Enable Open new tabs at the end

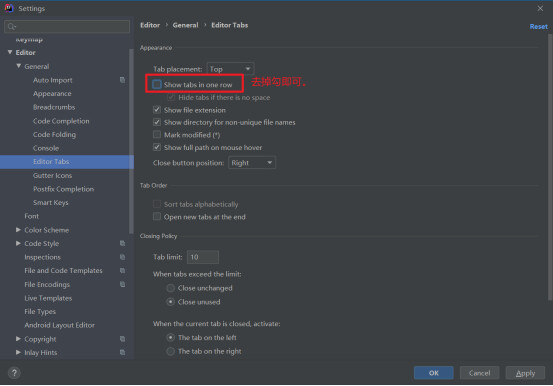coord(157,216)
